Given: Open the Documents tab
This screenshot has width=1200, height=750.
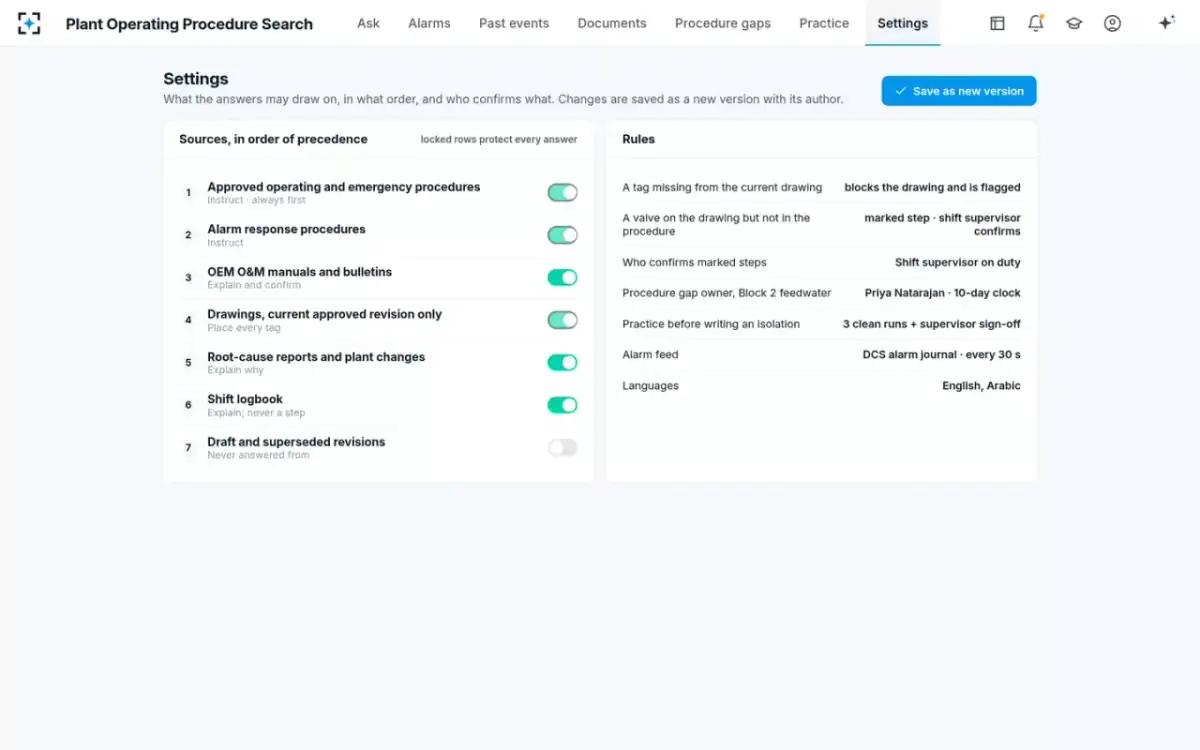Looking at the screenshot, I should pyautogui.click(x=612, y=23).
